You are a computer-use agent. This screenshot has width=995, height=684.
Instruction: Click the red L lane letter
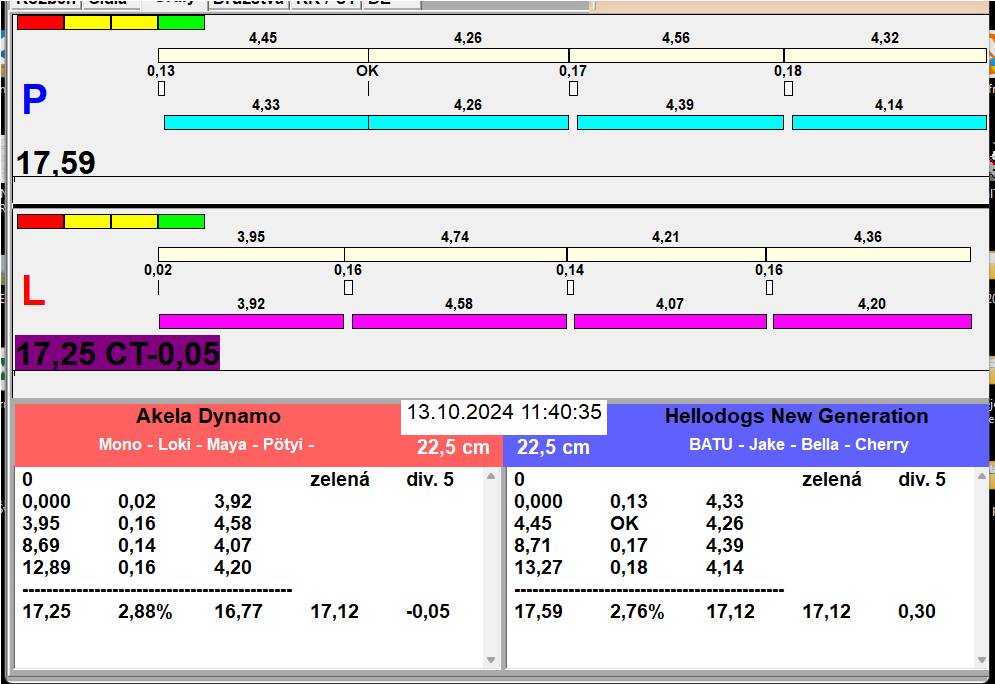click(33, 291)
